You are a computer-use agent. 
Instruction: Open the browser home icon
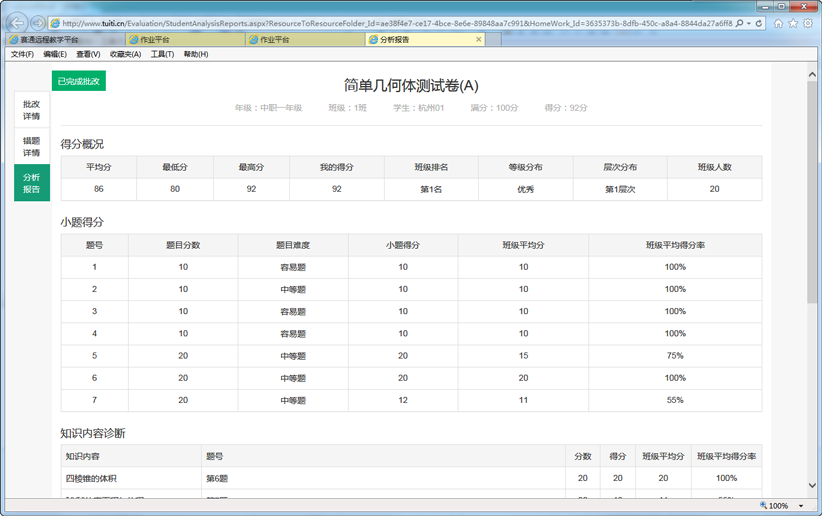779,23
